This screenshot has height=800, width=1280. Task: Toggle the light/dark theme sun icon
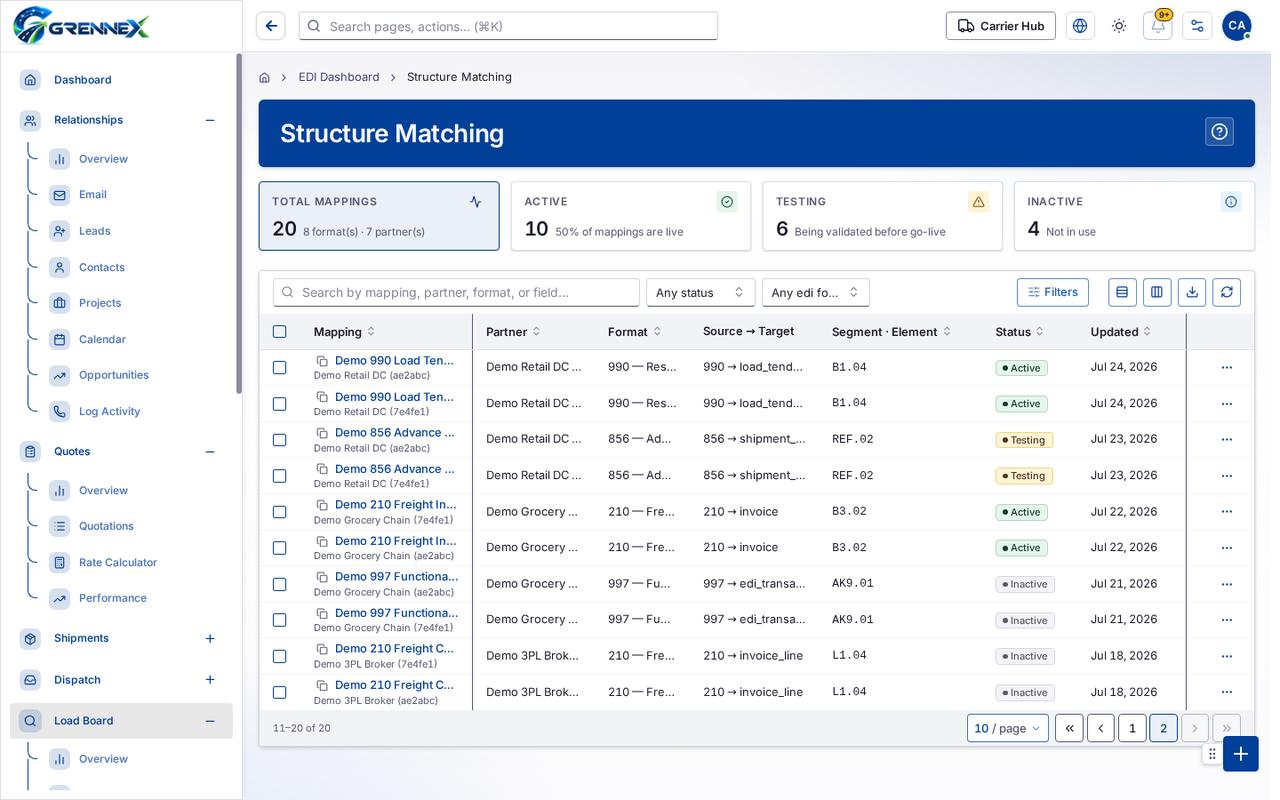coord(1119,26)
